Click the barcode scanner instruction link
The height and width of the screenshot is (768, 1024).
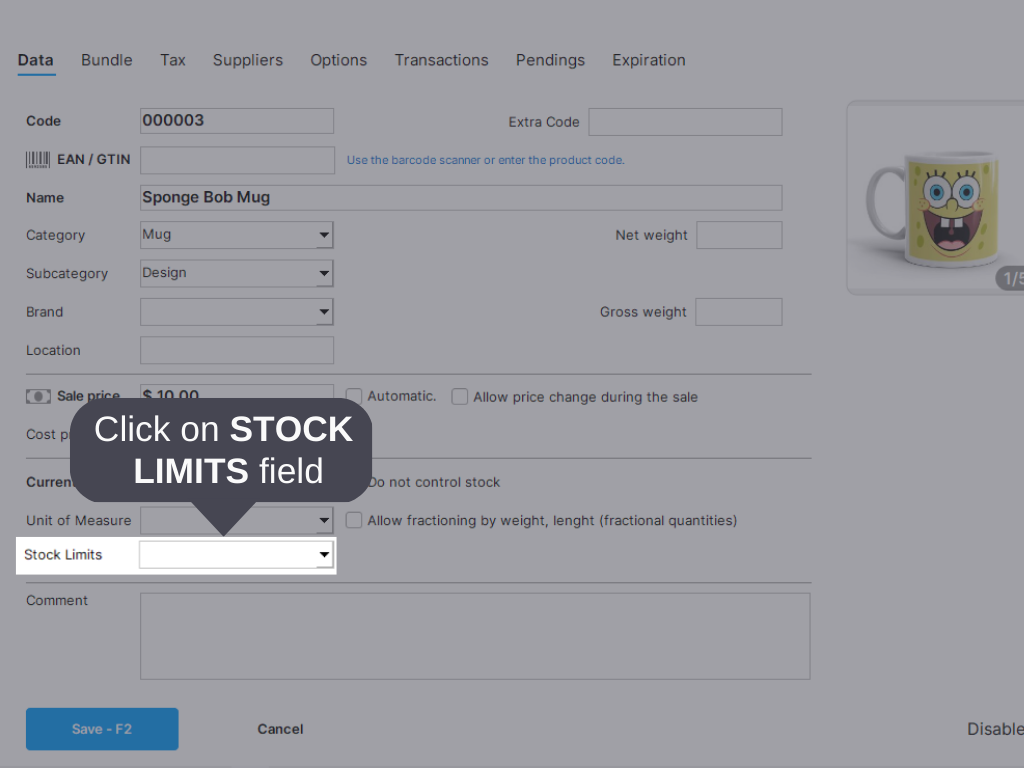(486, 159)
